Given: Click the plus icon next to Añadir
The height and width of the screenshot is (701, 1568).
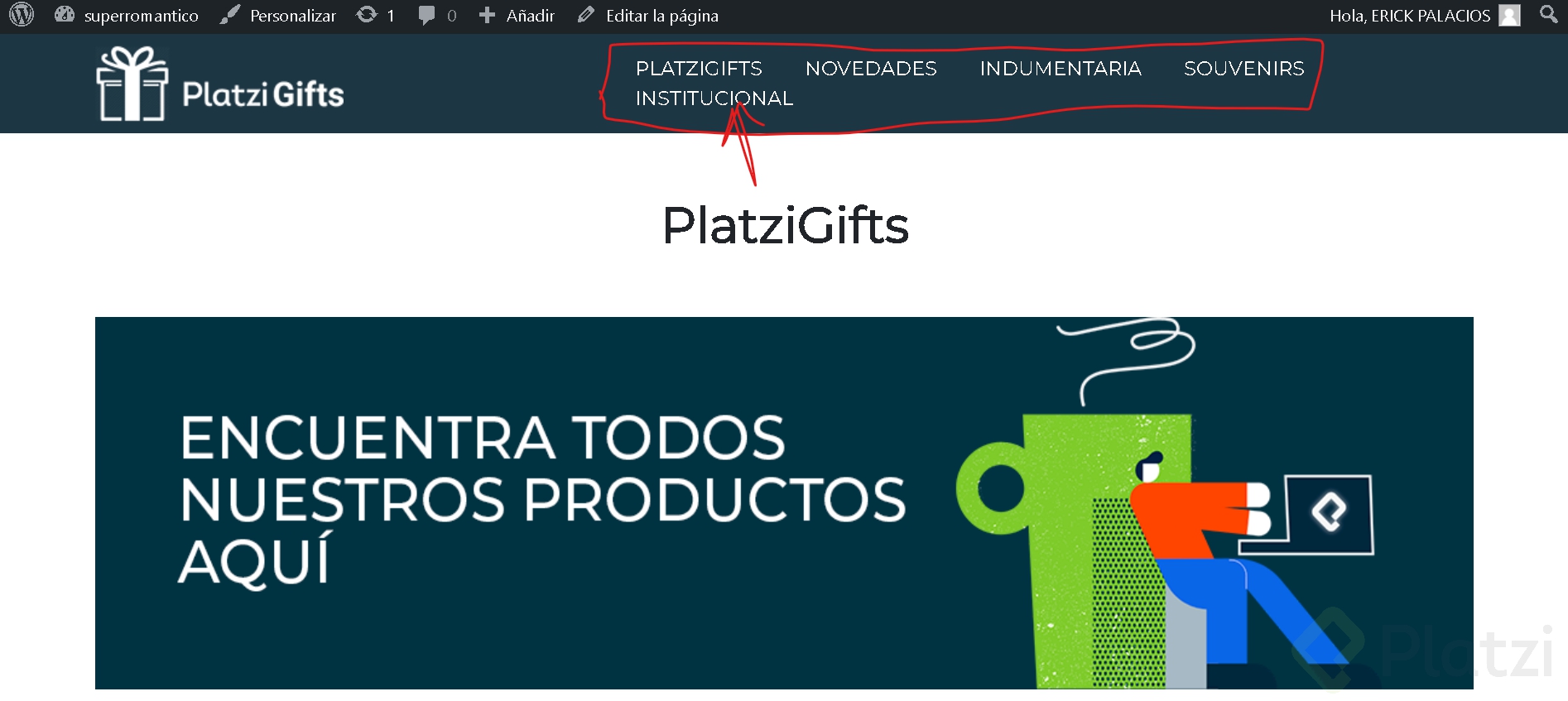Looking at the screenshot, I should pyautogui.click(x=487, y=15).
